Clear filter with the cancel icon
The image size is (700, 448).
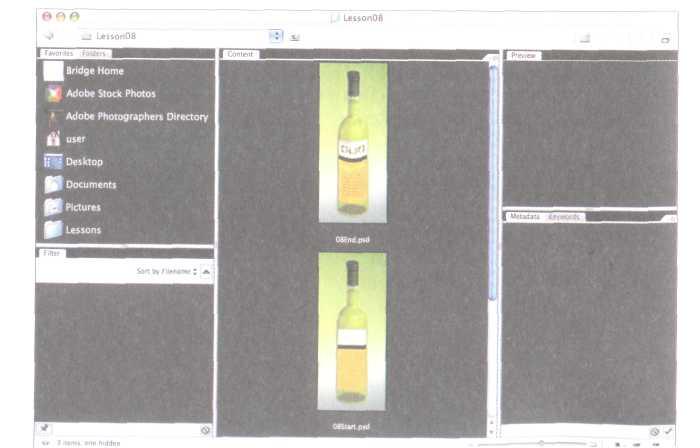205,430
